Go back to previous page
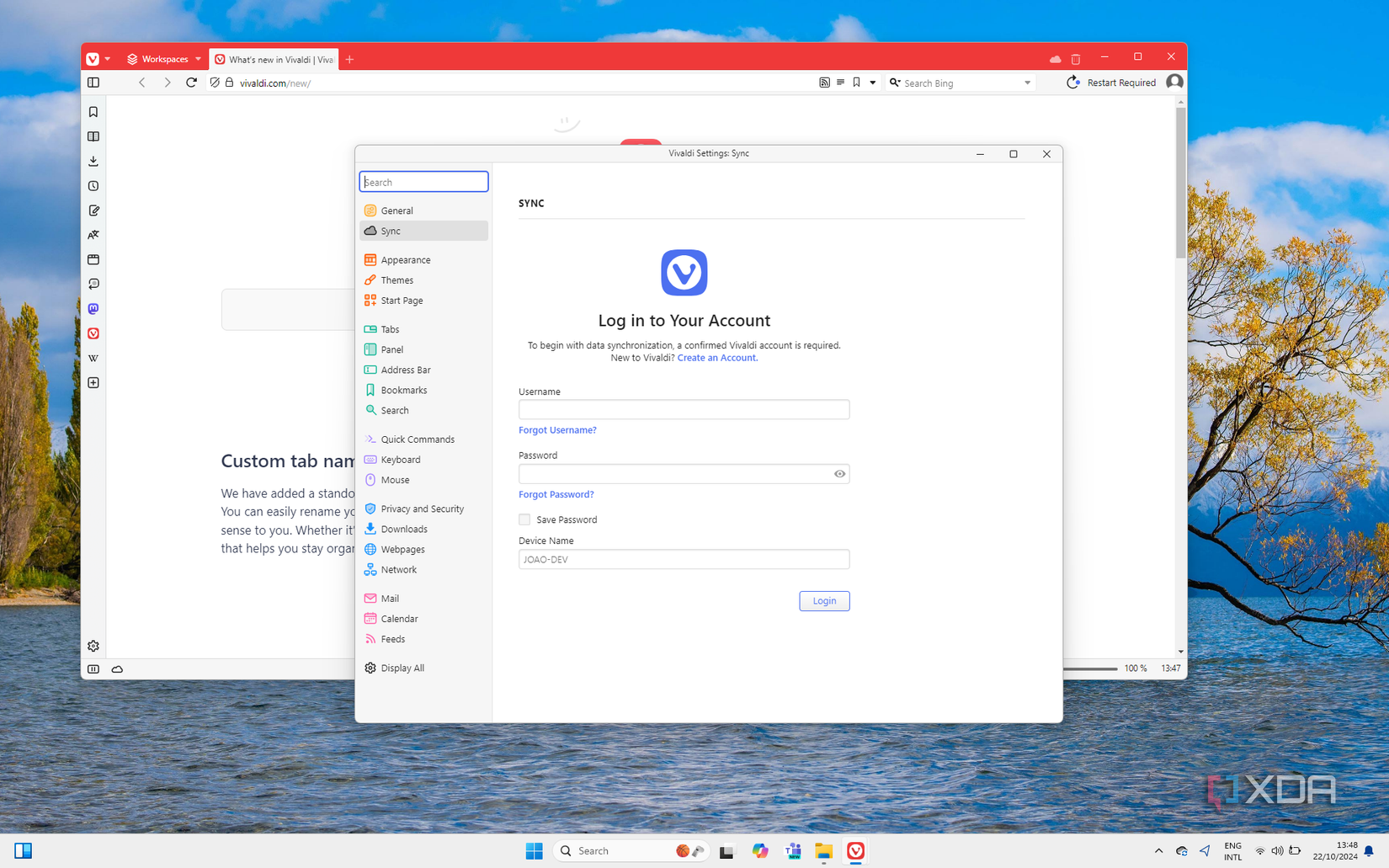Viewport: 1389px width, 868px height. pos(142,83)
